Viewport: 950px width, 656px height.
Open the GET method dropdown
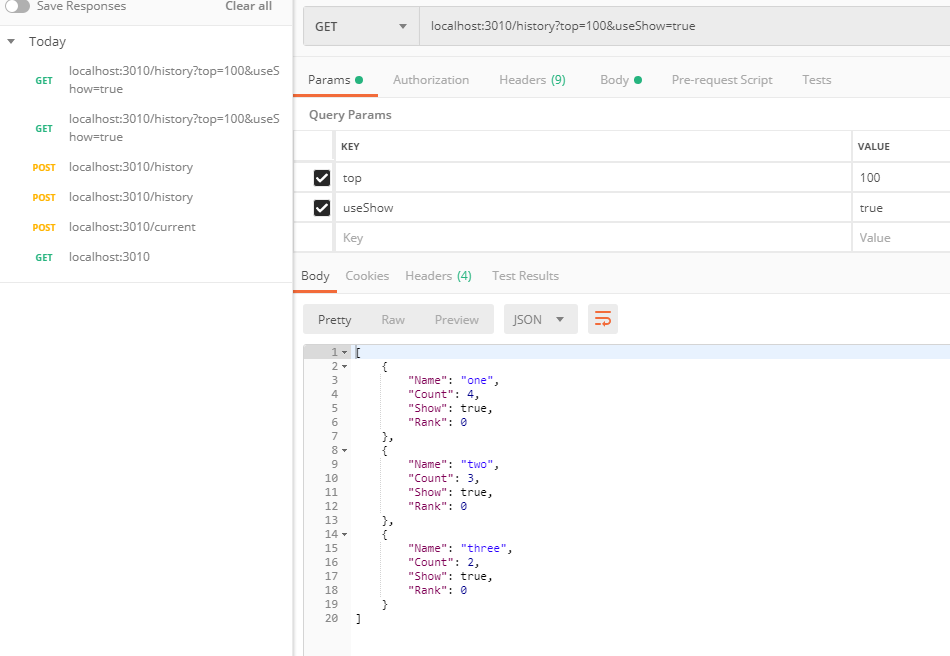point(361,27)
